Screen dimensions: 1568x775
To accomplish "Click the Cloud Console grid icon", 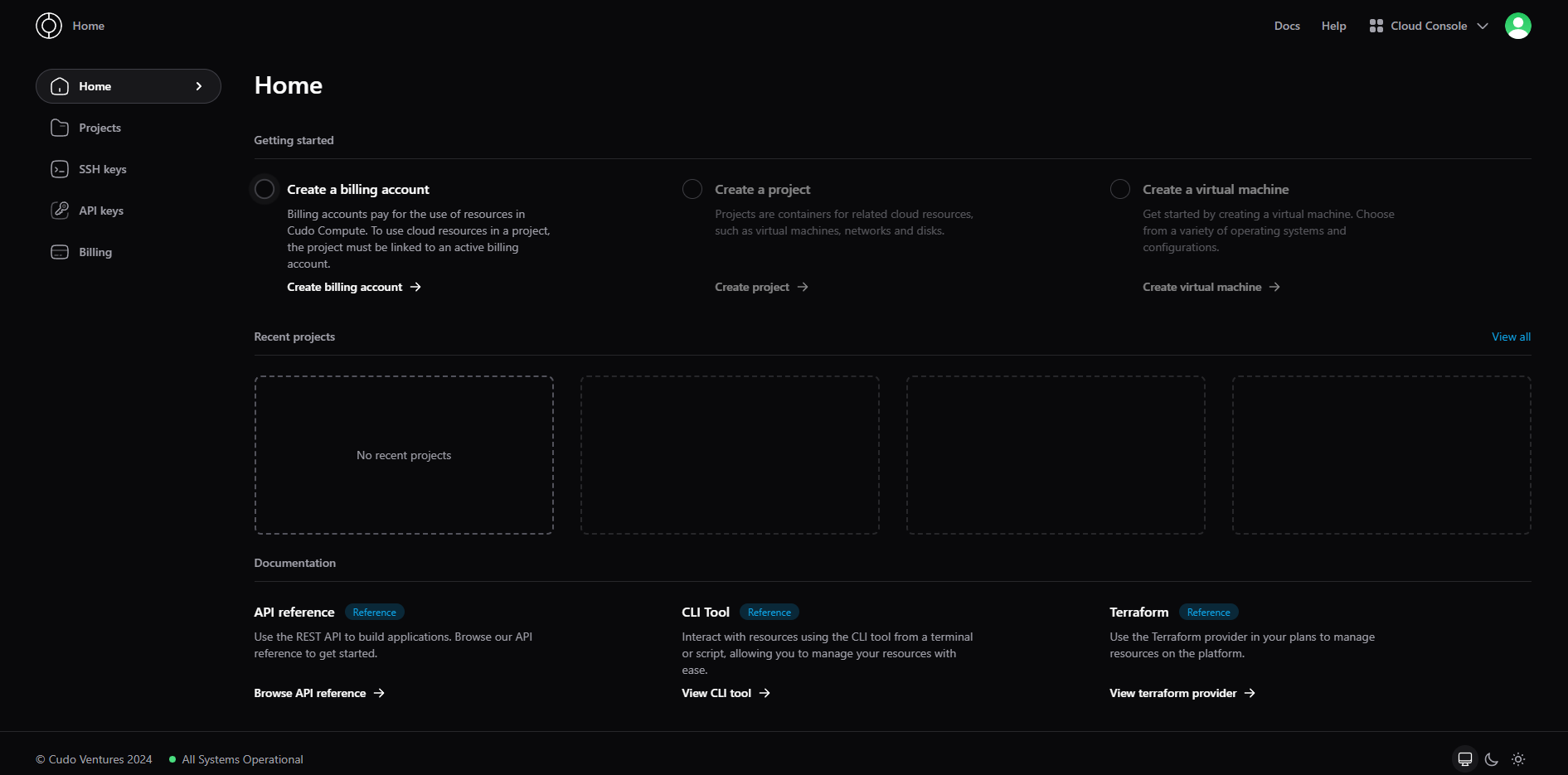I will click(1376, 26).
